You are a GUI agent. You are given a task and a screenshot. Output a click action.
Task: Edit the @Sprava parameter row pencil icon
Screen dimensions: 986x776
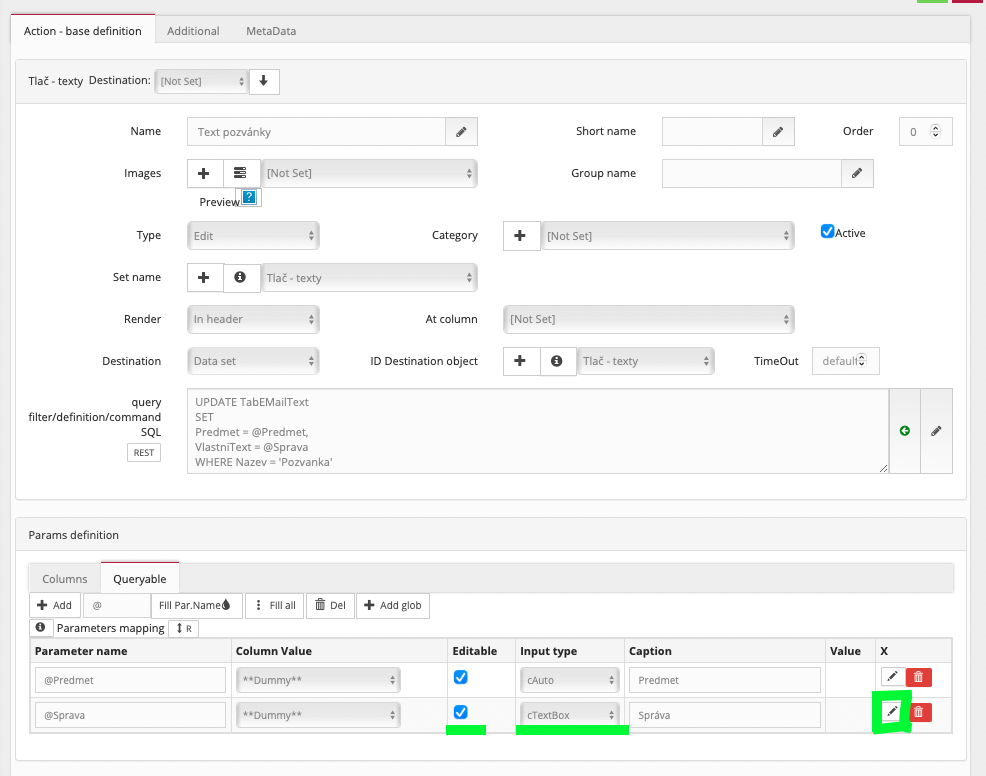pyautogui.click(x=892, y=712)
